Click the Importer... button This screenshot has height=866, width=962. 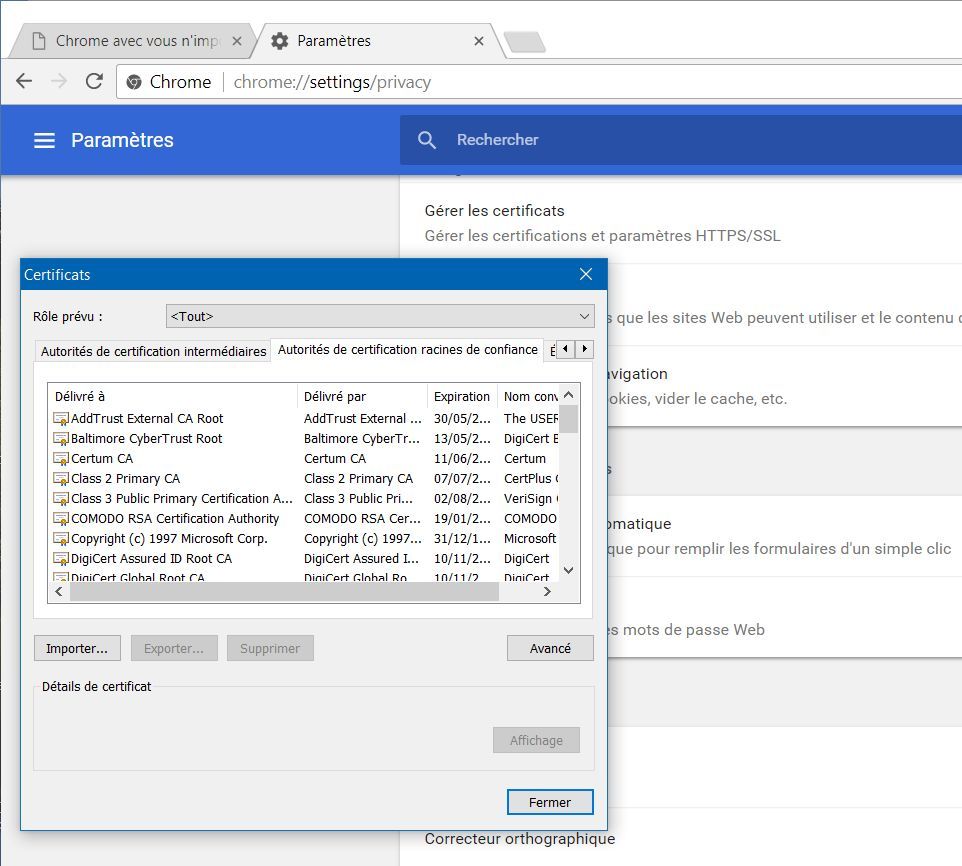click(x=77, y=648)
